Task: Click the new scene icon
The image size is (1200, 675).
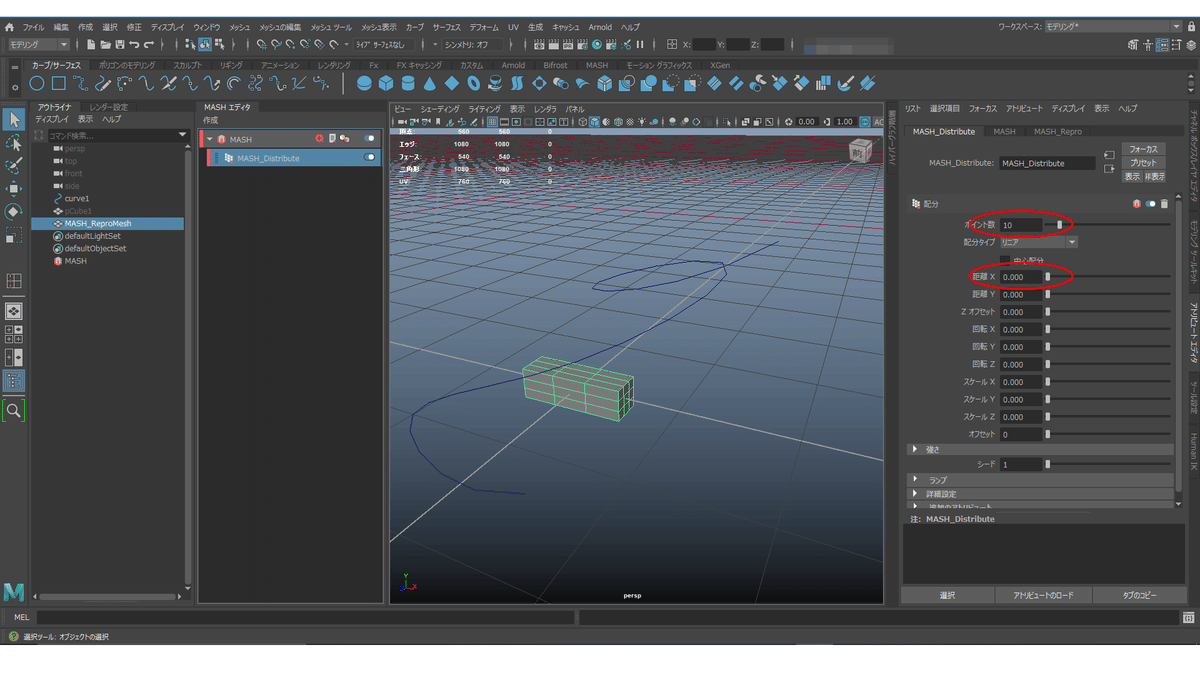Action: pyautogui.click(x=91, y=44)
